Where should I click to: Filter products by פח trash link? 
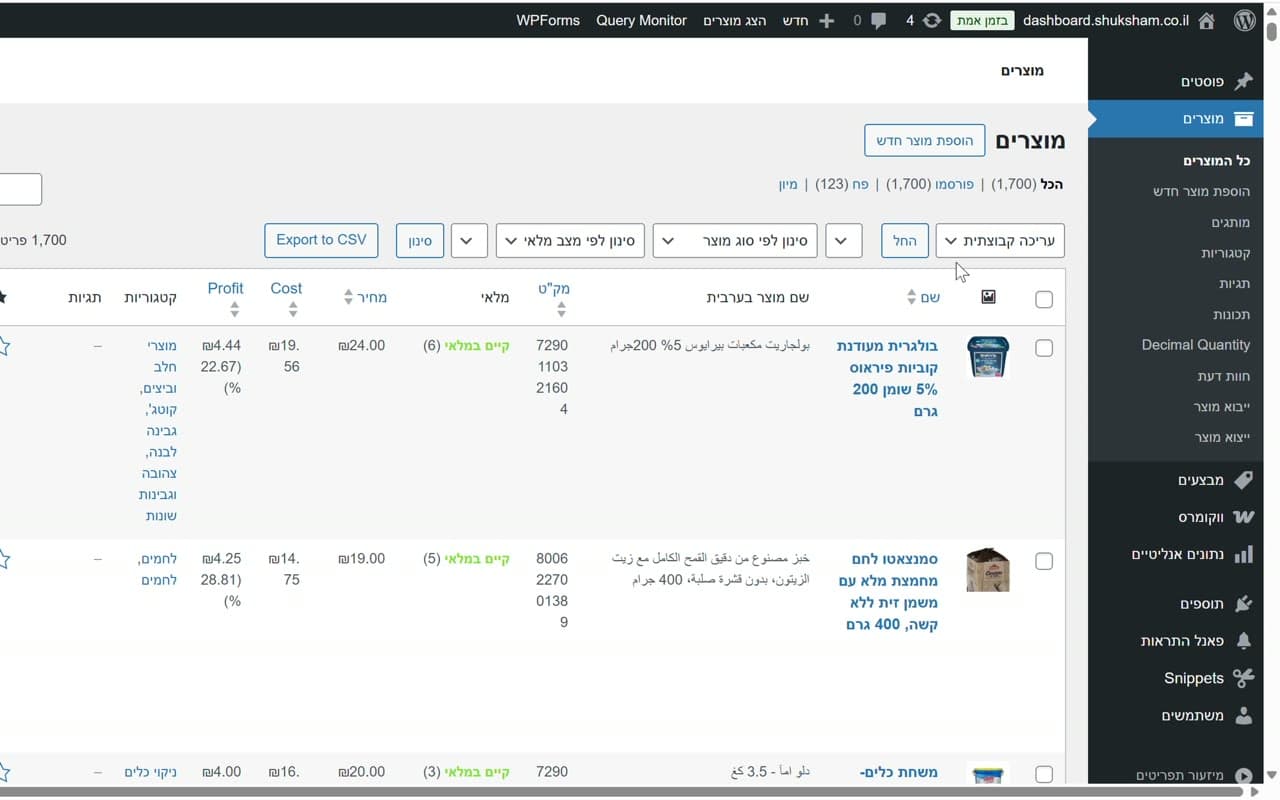pyautogui.click(x=859, y=184)
